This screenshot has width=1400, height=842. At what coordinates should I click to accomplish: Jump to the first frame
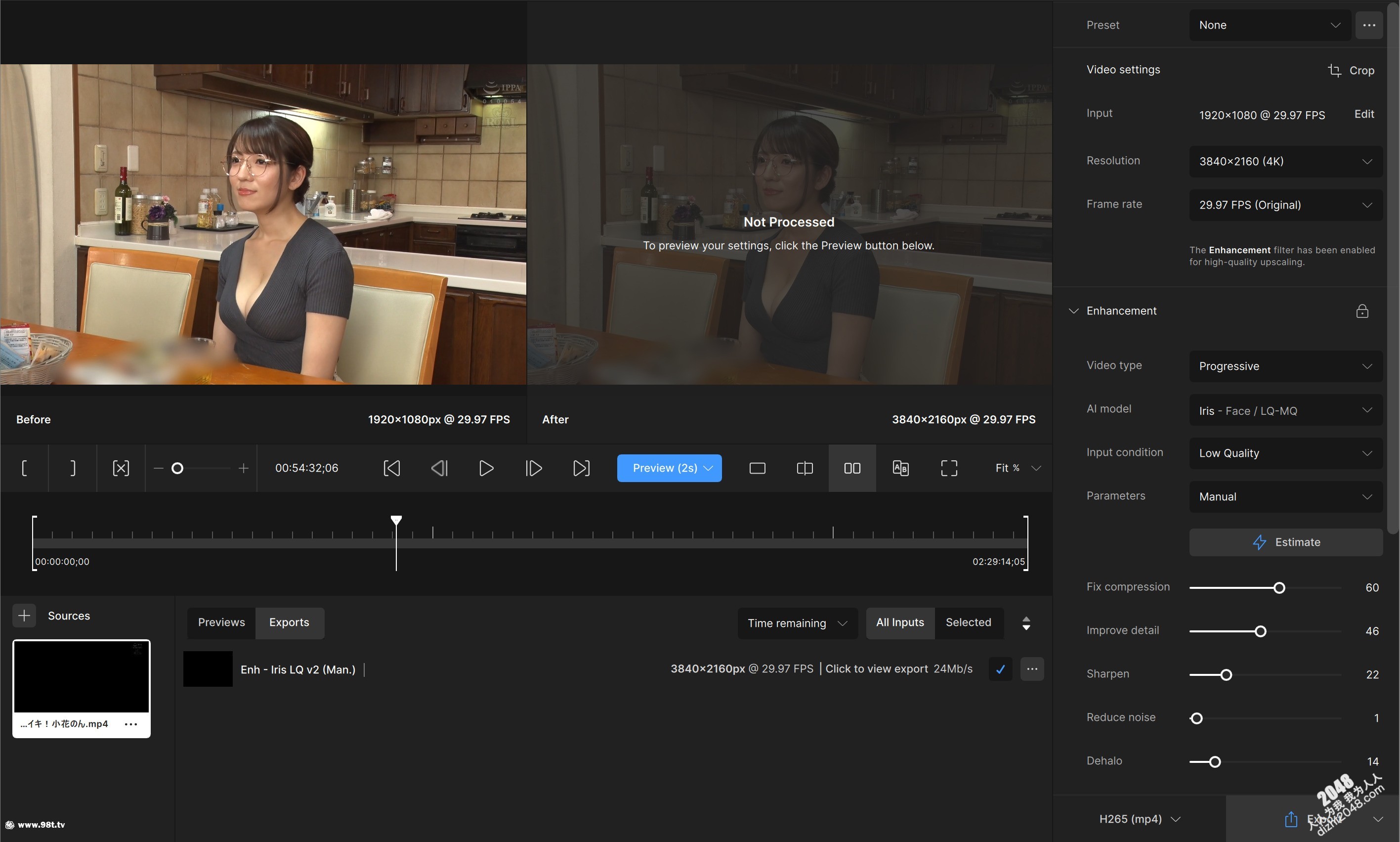coord(392,468)
